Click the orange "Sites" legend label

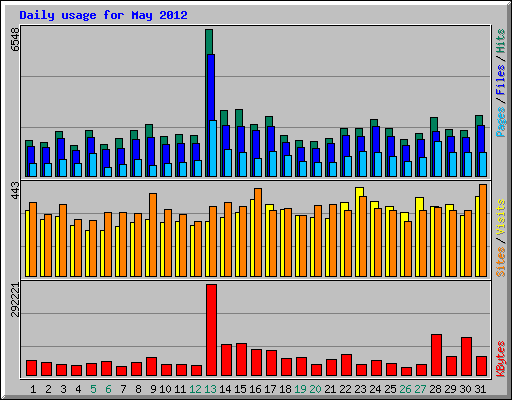pyautogui.click(x=501, y=262)
